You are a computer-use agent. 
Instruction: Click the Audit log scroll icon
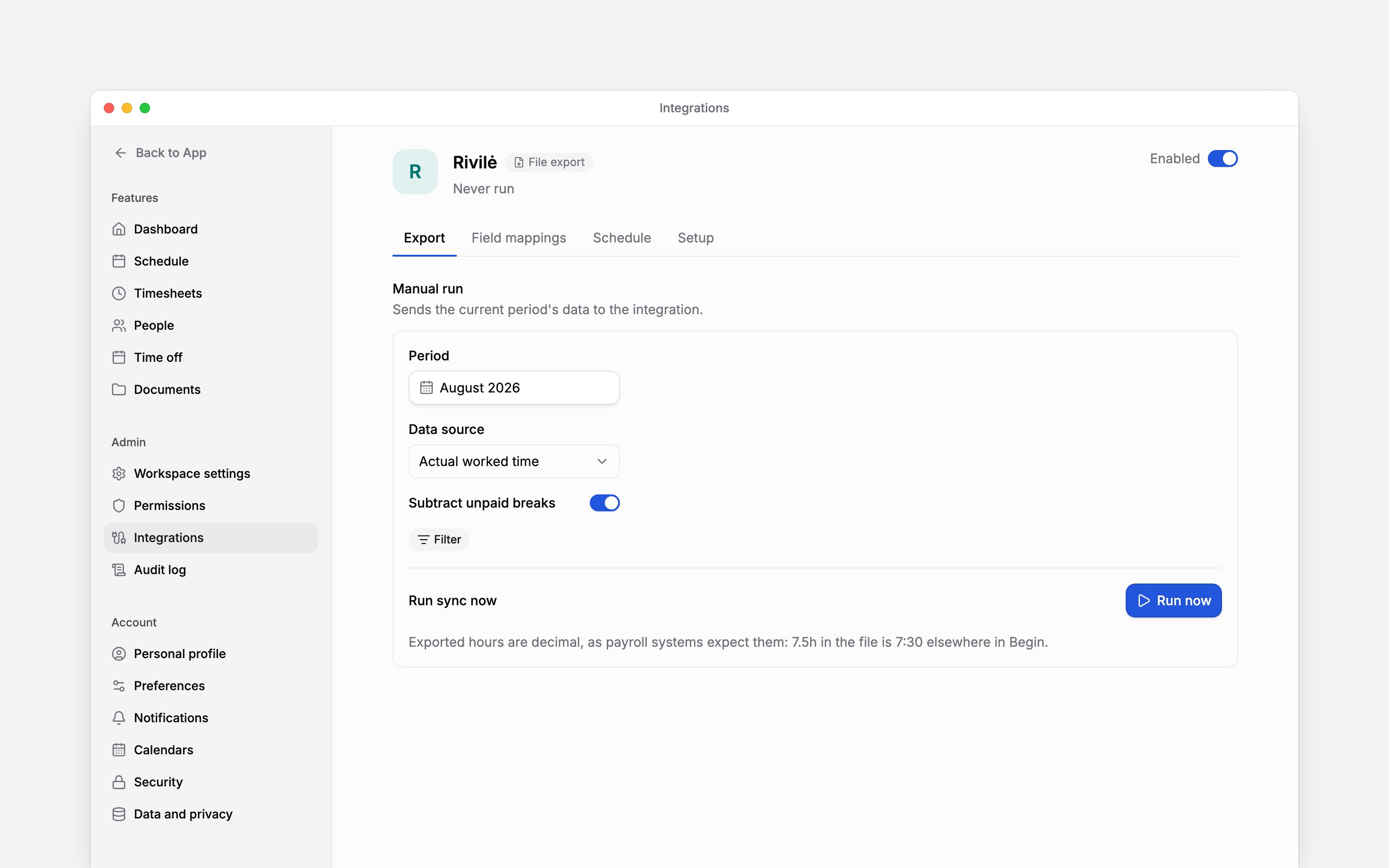coord(119,570)
